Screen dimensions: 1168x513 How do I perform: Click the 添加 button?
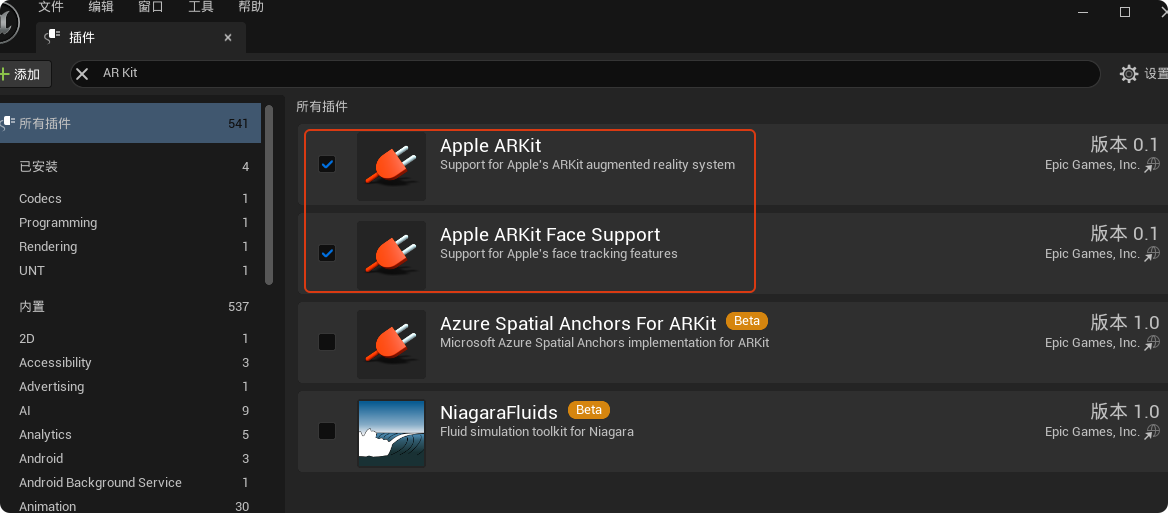[x=25, y=74]
